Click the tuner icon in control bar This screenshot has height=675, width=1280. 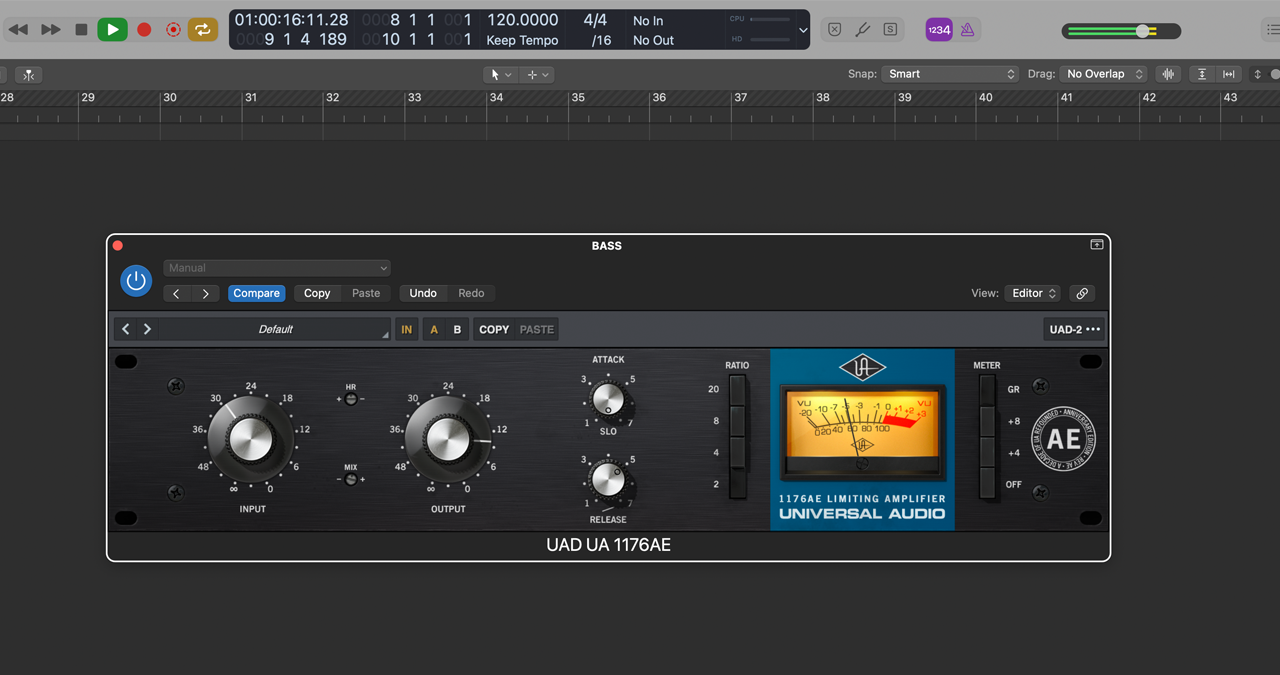tap(862, 30)
